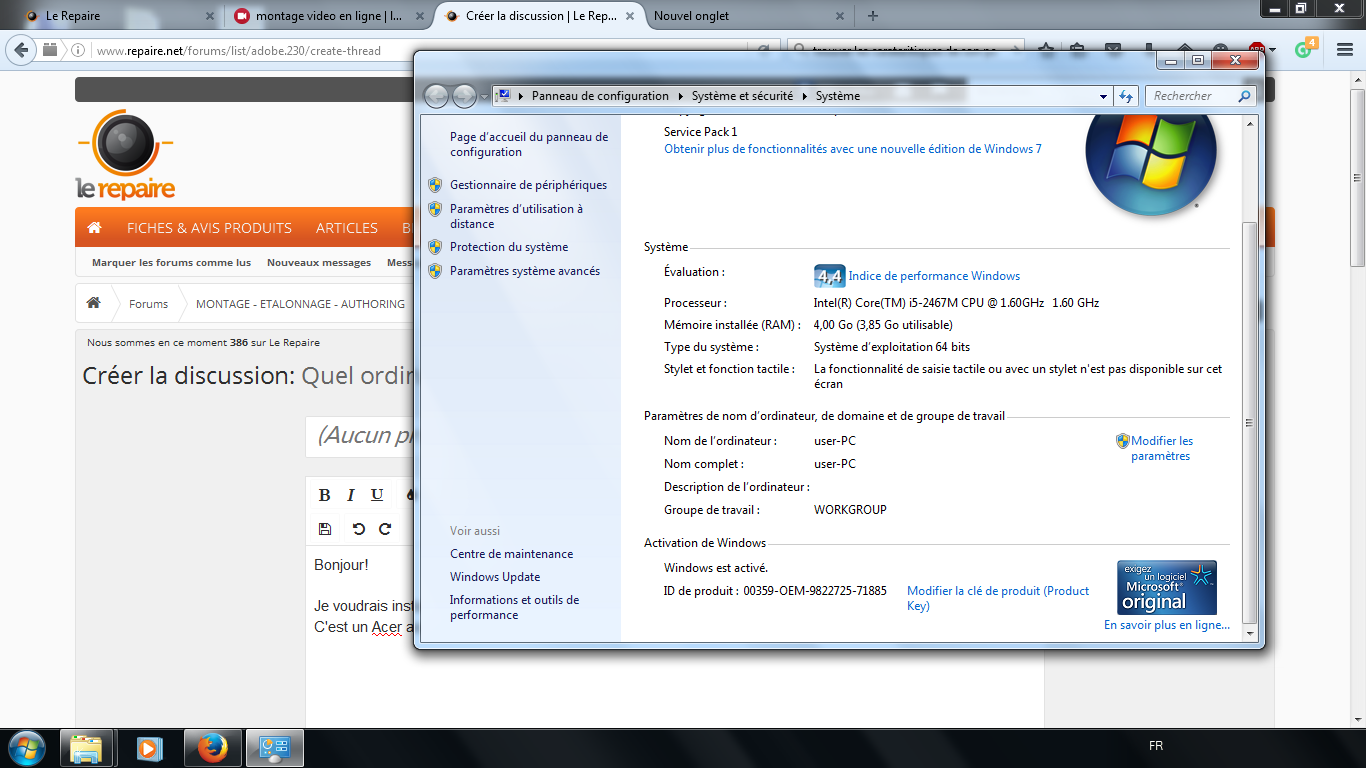Open 'MONTAGE - ETALONNAGE - AUTHORING' breadcrumb
1366x768 pixels.
pos(300,304)
